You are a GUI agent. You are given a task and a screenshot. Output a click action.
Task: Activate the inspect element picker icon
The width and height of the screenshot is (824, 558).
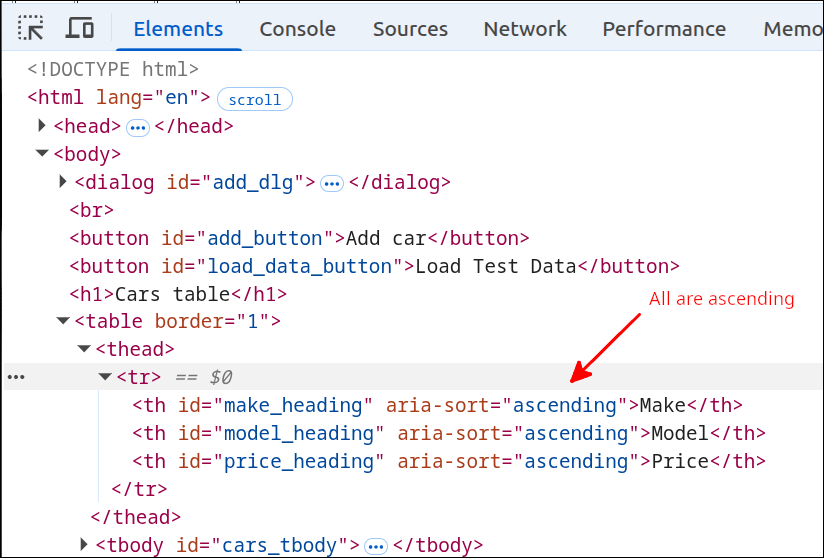coord(32,28)
